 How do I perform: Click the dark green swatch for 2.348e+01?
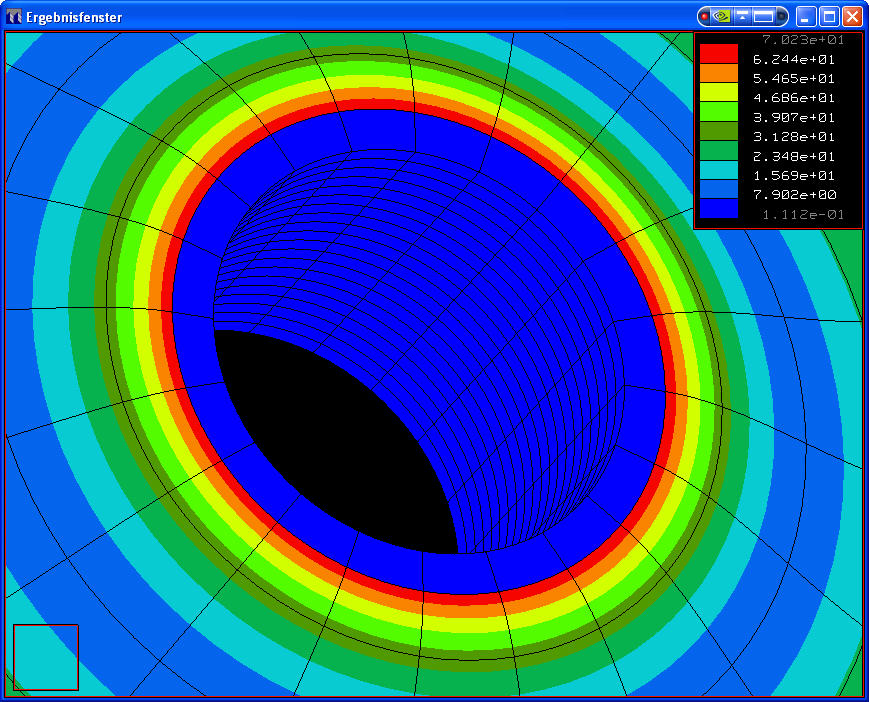point(719,151)
